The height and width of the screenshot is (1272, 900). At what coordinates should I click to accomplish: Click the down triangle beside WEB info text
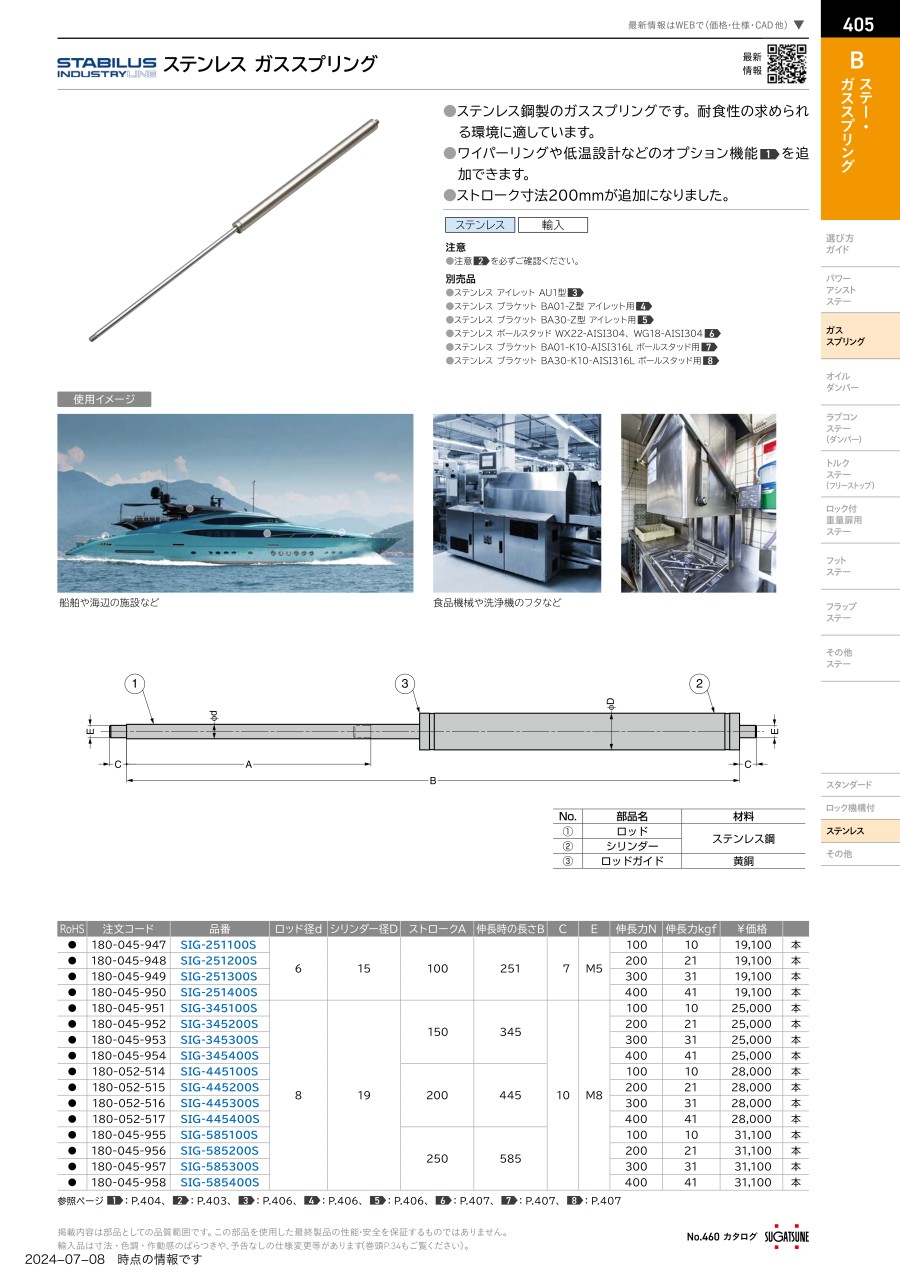[x=799, y=24]
